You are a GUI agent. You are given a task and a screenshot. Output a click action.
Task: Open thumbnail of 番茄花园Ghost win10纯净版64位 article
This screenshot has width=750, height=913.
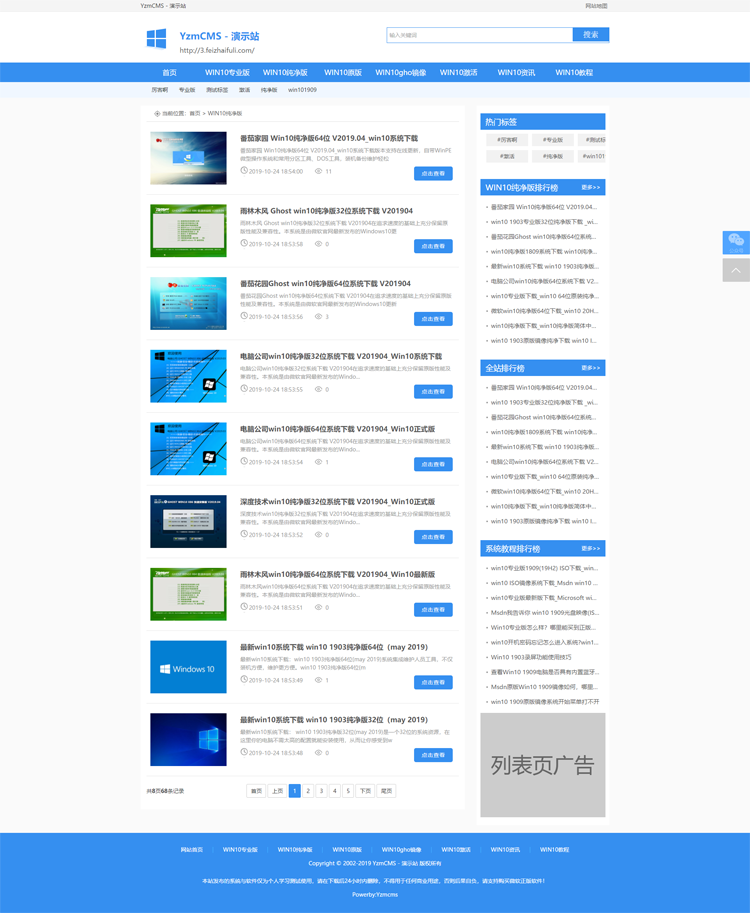click(188, 303)
